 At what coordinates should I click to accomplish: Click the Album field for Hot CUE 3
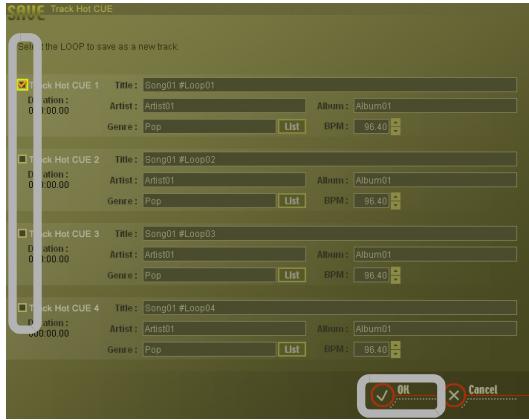coord(435,254)
